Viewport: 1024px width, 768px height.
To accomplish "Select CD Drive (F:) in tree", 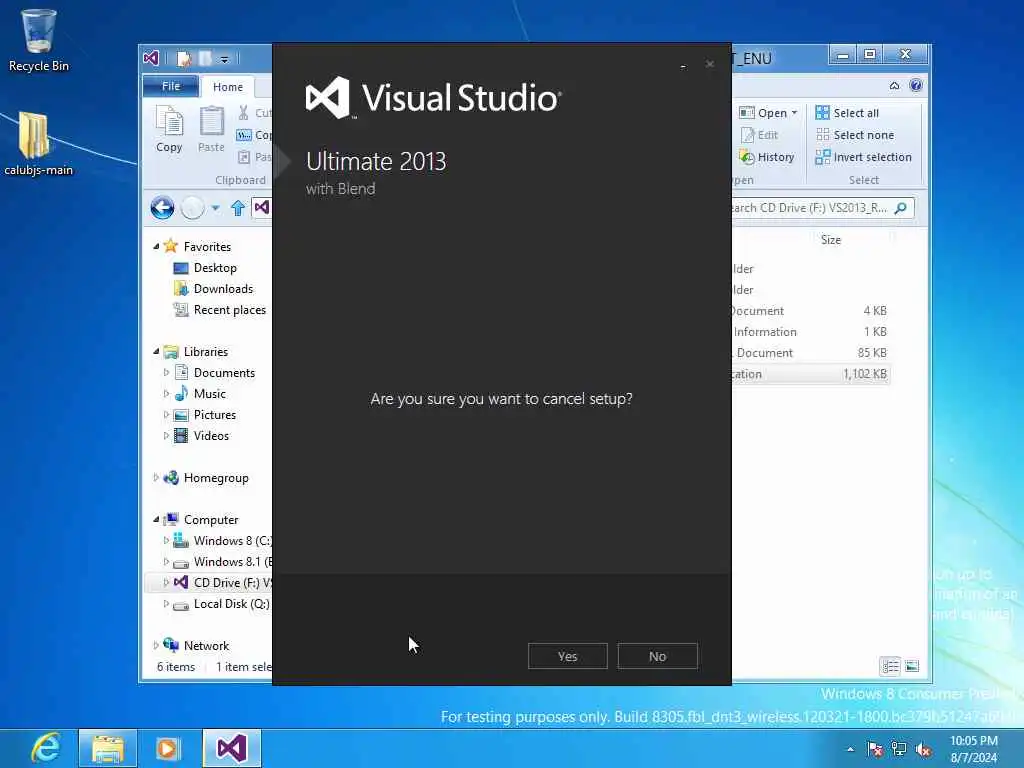I will pos(232,583).
